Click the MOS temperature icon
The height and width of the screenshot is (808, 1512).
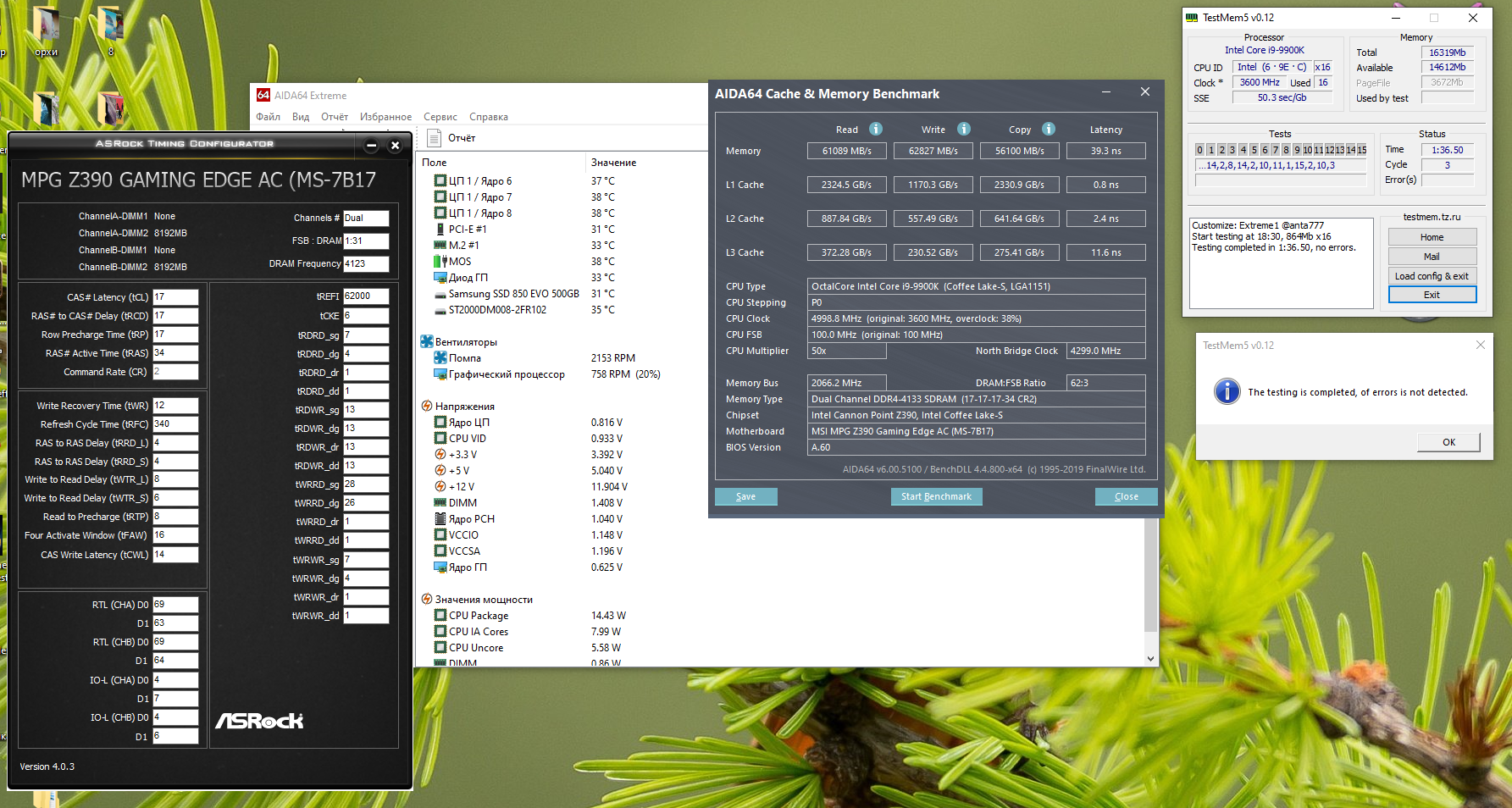coord(440,261)
